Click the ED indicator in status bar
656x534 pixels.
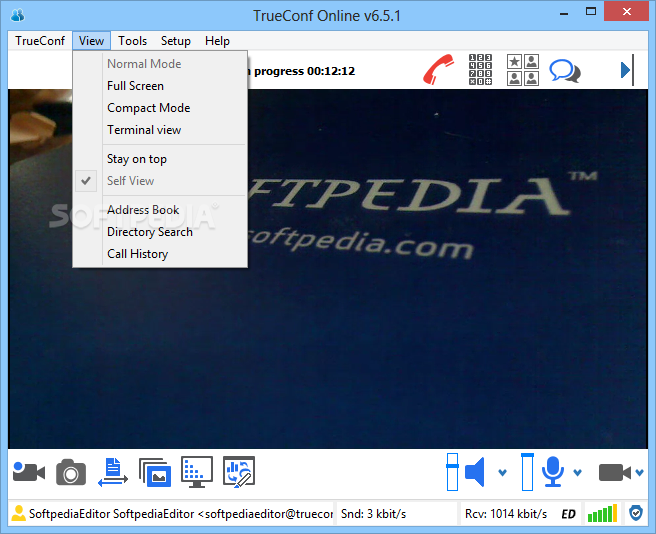(x=569, y=514)
